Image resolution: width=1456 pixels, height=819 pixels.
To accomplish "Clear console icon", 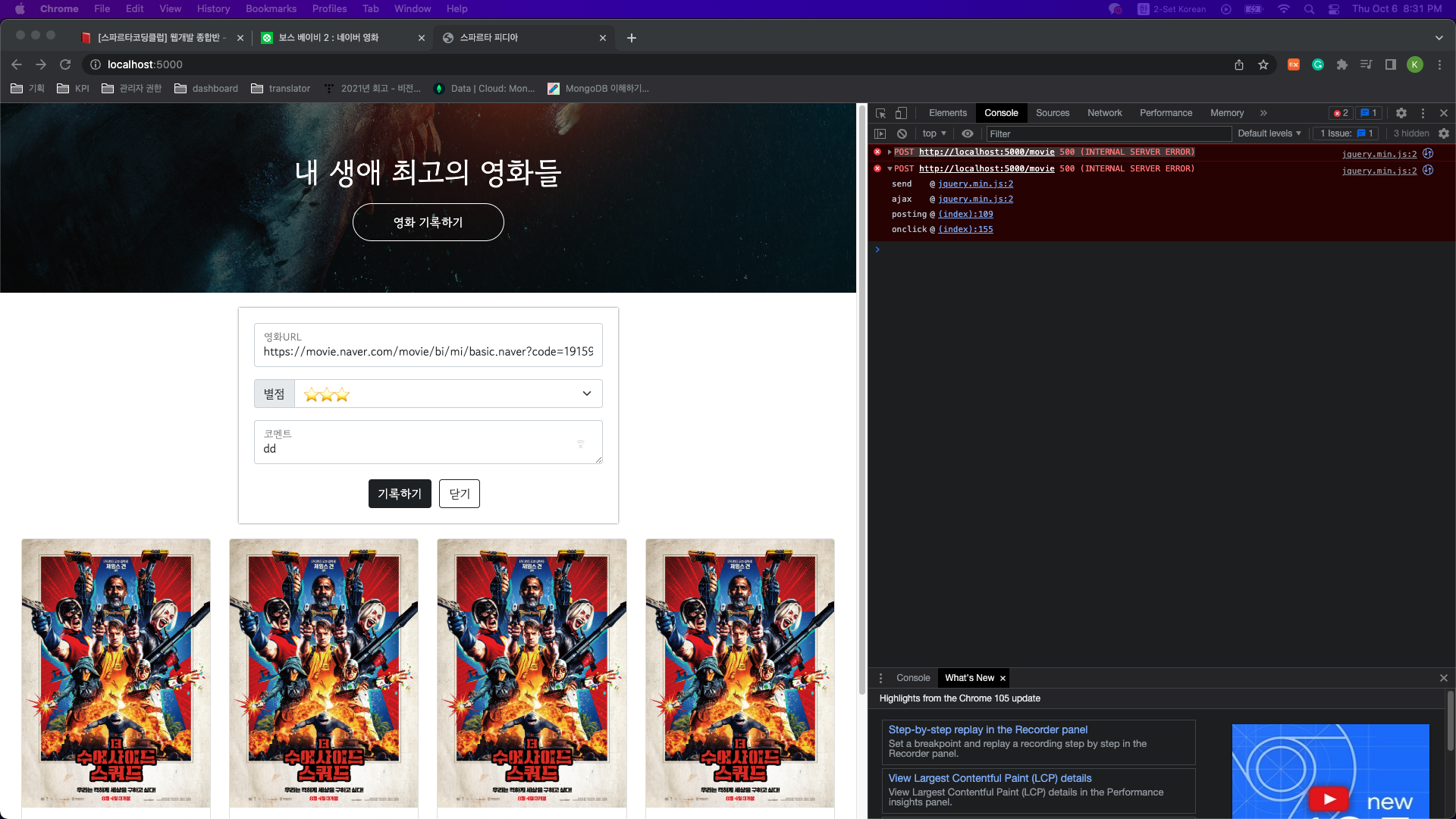I will (902, 133).
